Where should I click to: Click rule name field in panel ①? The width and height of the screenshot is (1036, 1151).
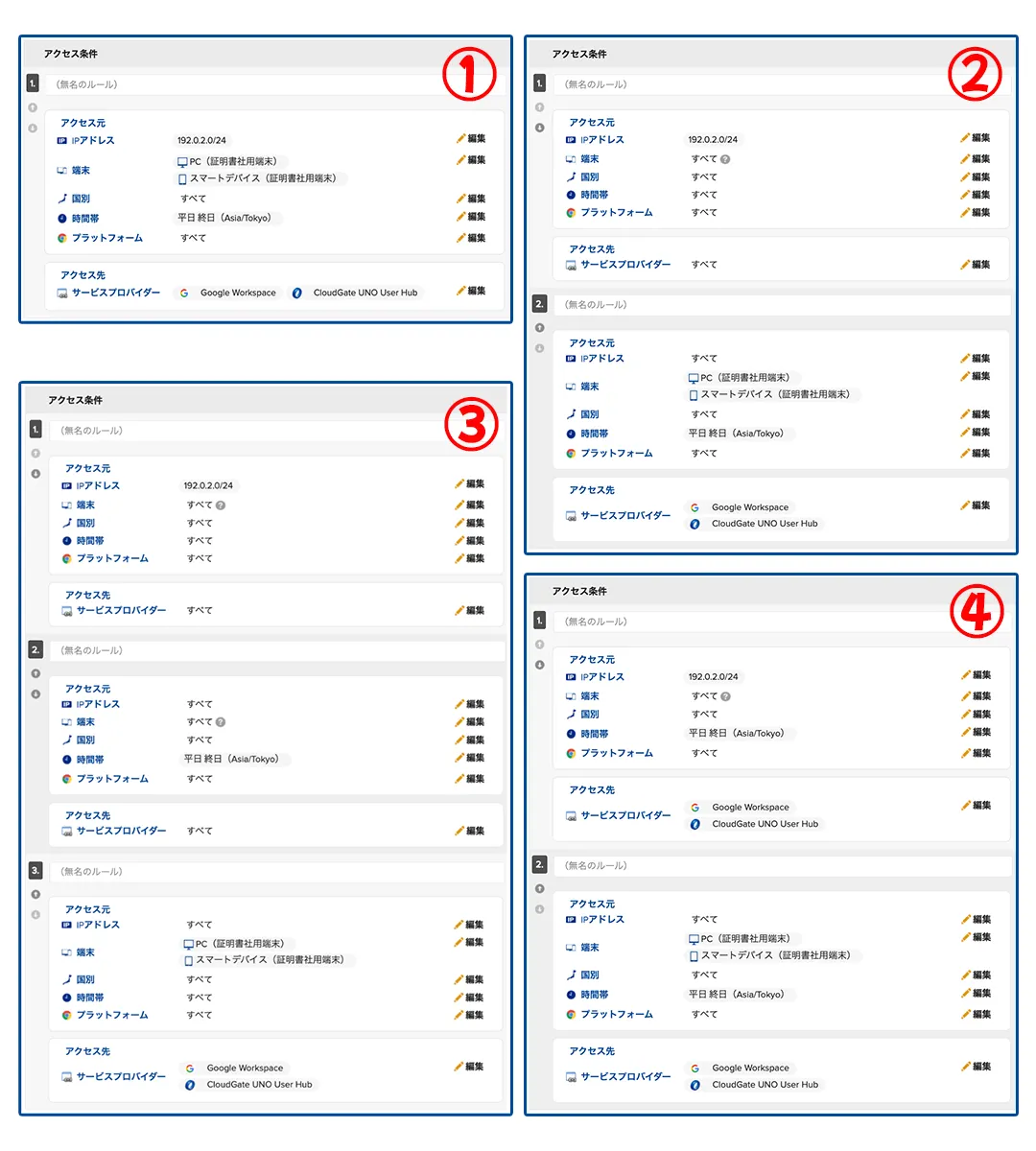275,84
